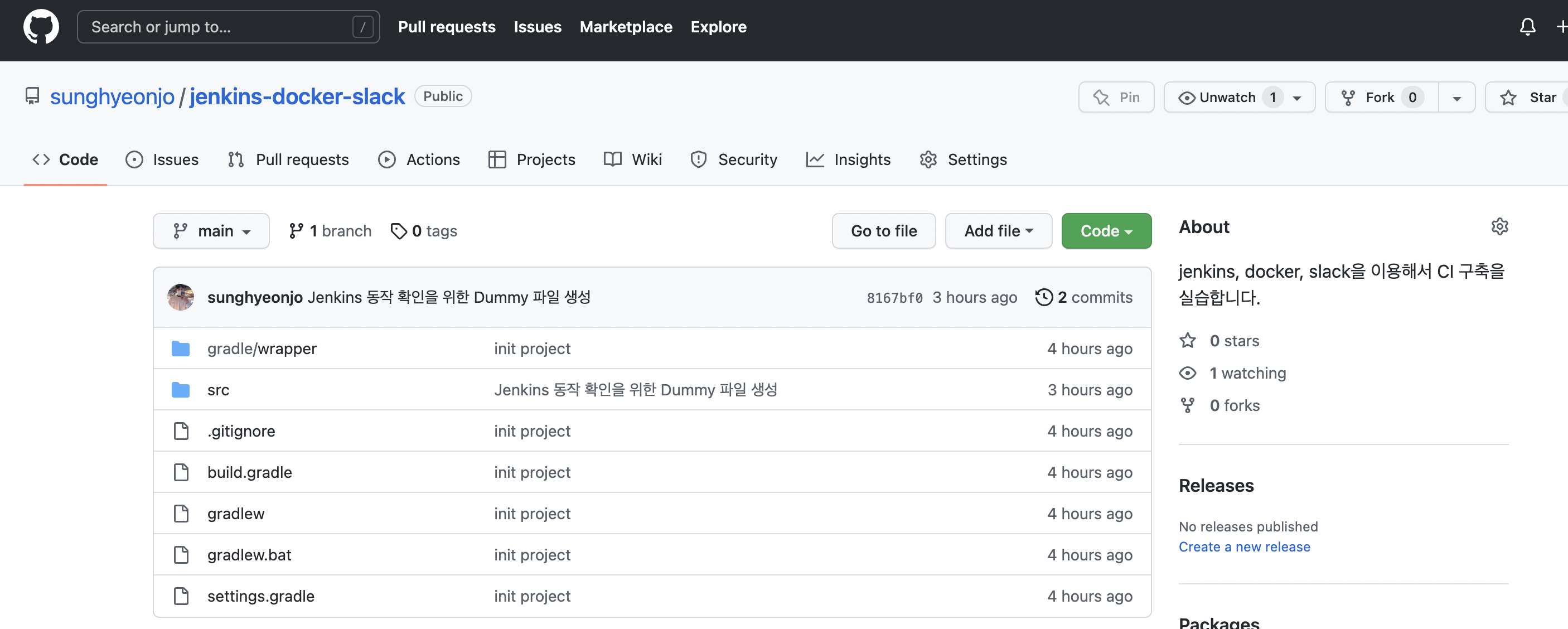Focus the Search or jump to field
Image resolution: width=1568 pixels, height=629 pixels.
[219, 27]
